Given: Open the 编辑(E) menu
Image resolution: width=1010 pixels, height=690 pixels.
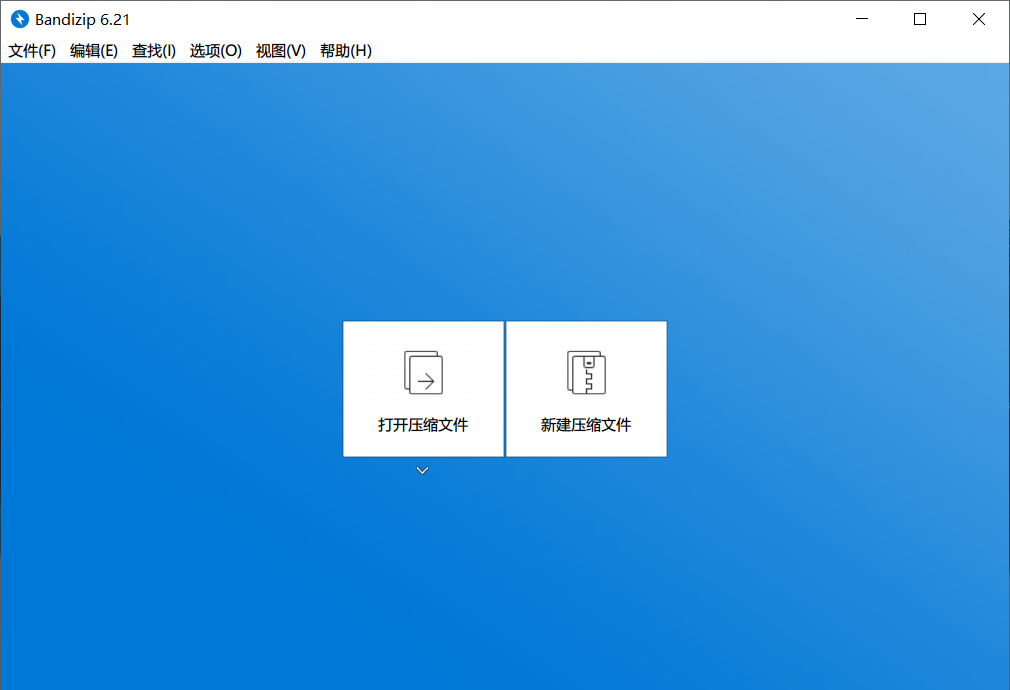Looking at the screenshot, I should (93, 51).
